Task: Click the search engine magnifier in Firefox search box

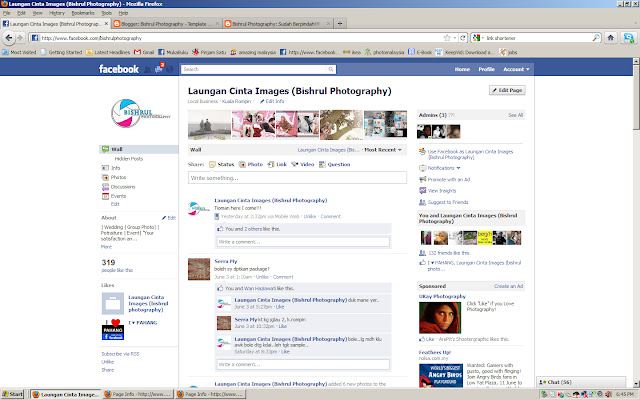Action: pyautogui.click(x=596, y=38)
